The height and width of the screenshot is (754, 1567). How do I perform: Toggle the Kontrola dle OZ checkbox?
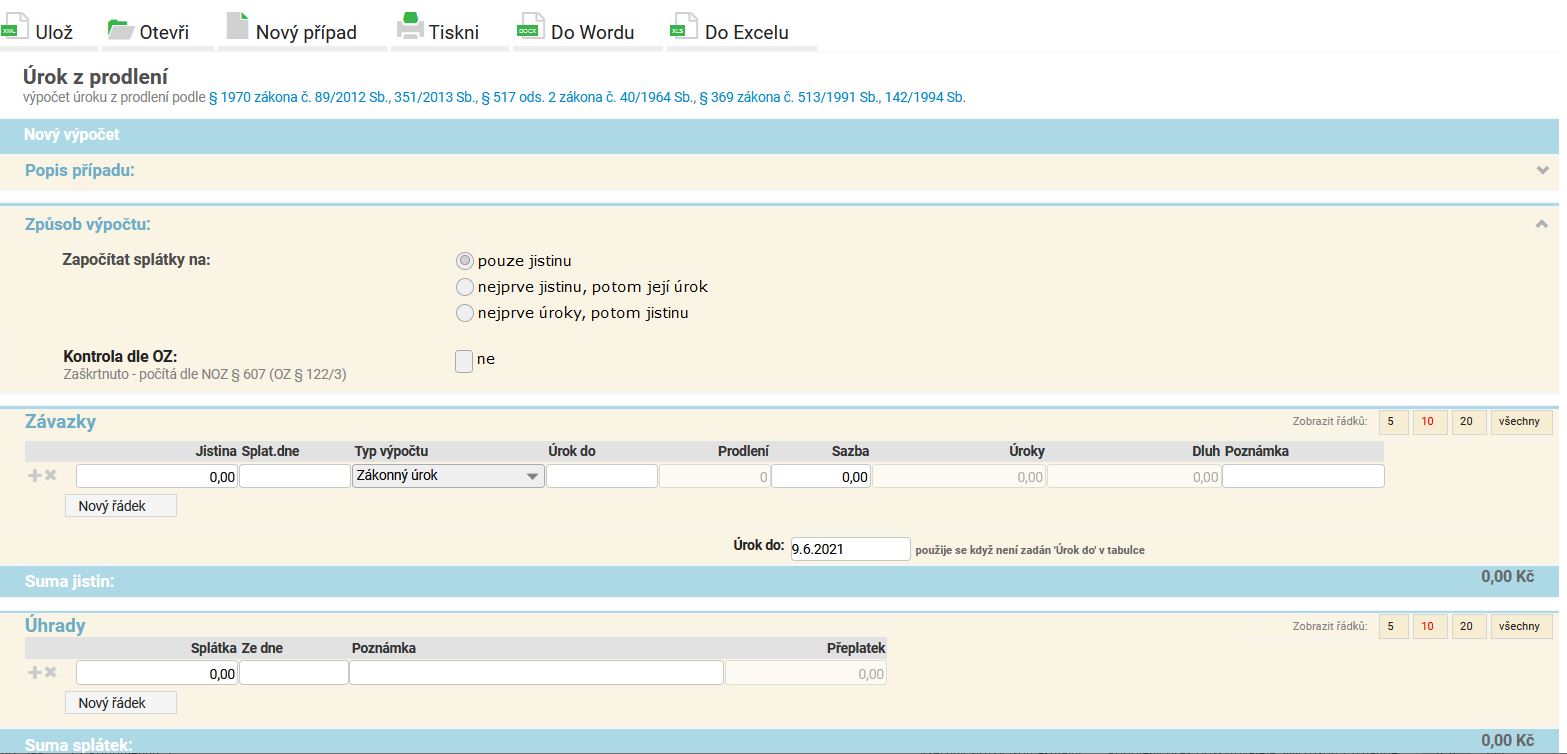click(x=464, y=361)
